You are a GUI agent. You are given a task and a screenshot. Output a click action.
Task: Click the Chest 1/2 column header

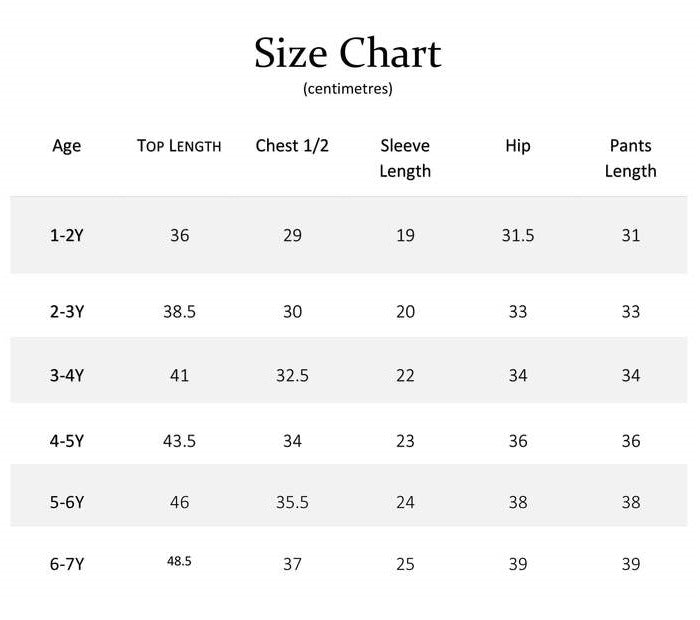click(292, 146)
